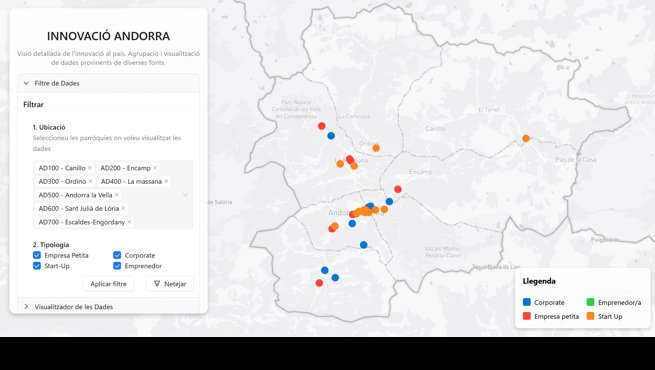Collapse the Filtre de Dades section
This screenshot has width=655, height=370.
point(109,83)
